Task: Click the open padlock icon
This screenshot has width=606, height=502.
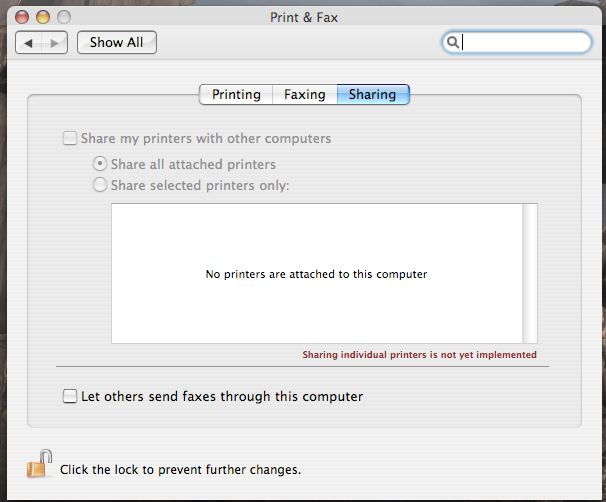Action: (39, 464)
